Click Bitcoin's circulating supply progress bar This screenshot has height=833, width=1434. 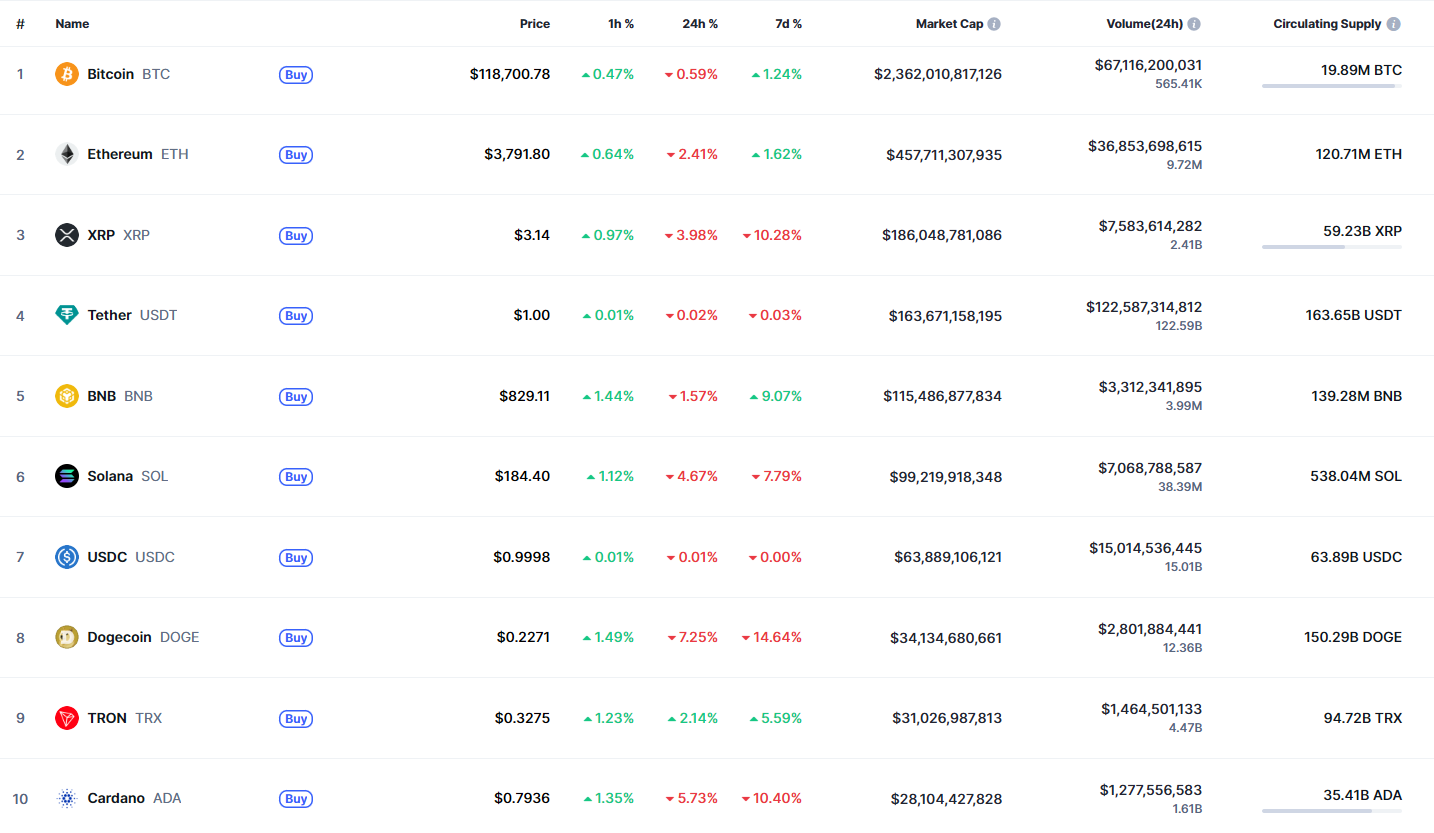(x=1332, y=86)
